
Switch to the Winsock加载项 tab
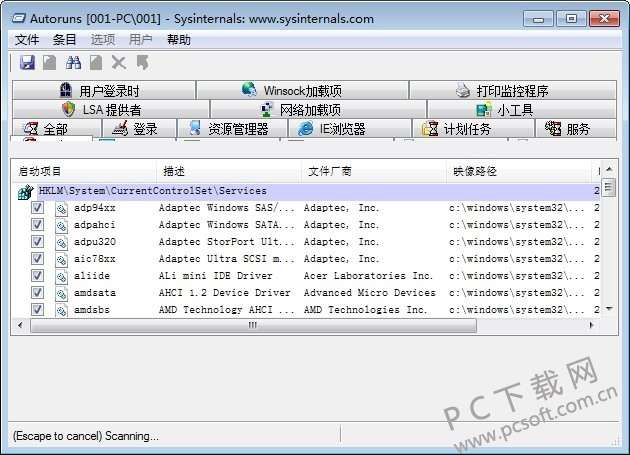click(303, 90)
